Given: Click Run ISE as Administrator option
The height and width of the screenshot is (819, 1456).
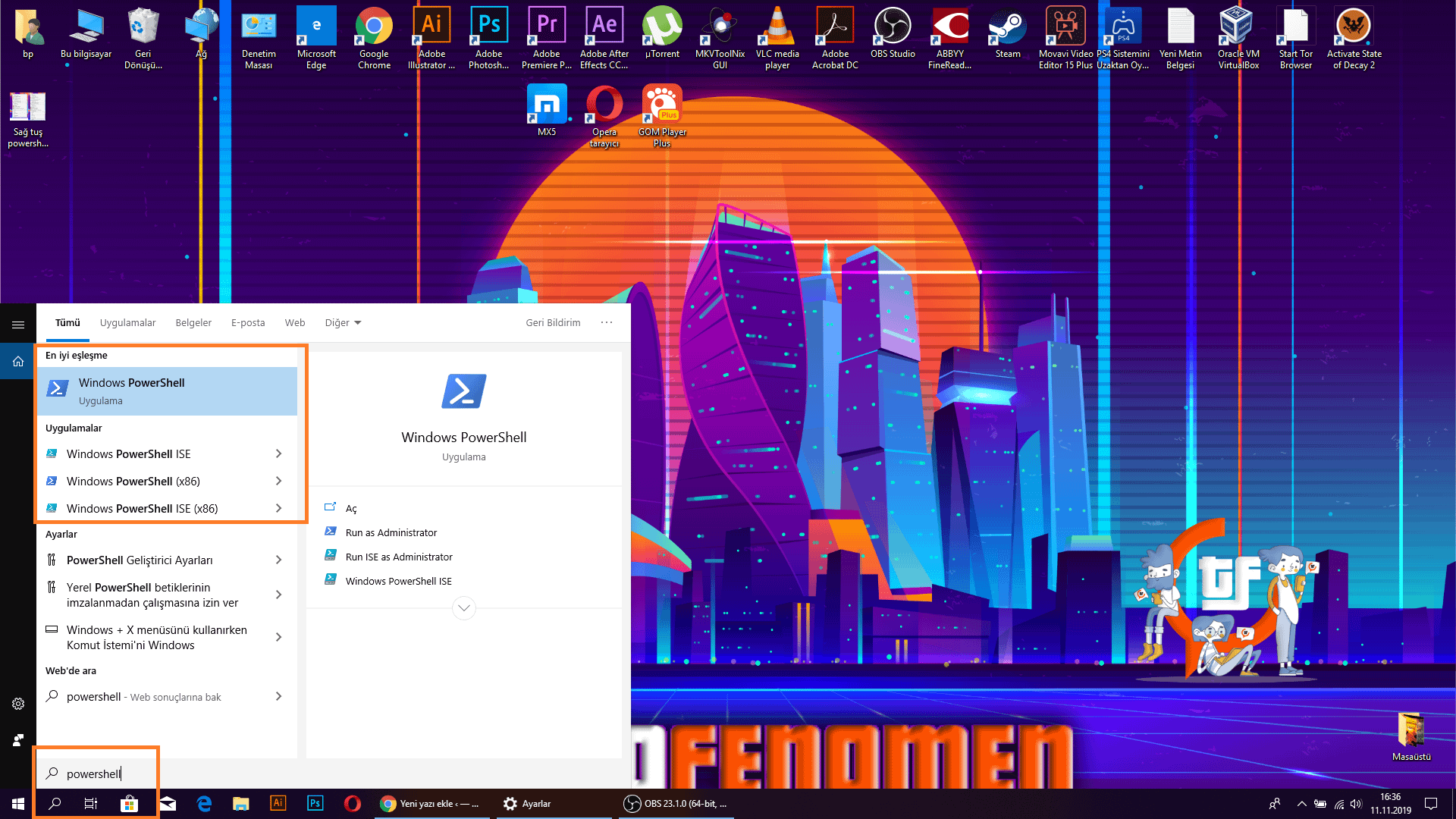Looking at the screenshot, I should (399, 557).
